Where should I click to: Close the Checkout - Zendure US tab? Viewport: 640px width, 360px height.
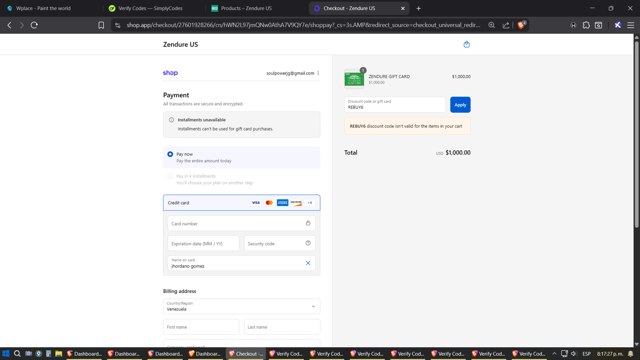click(x=402, y=8)
